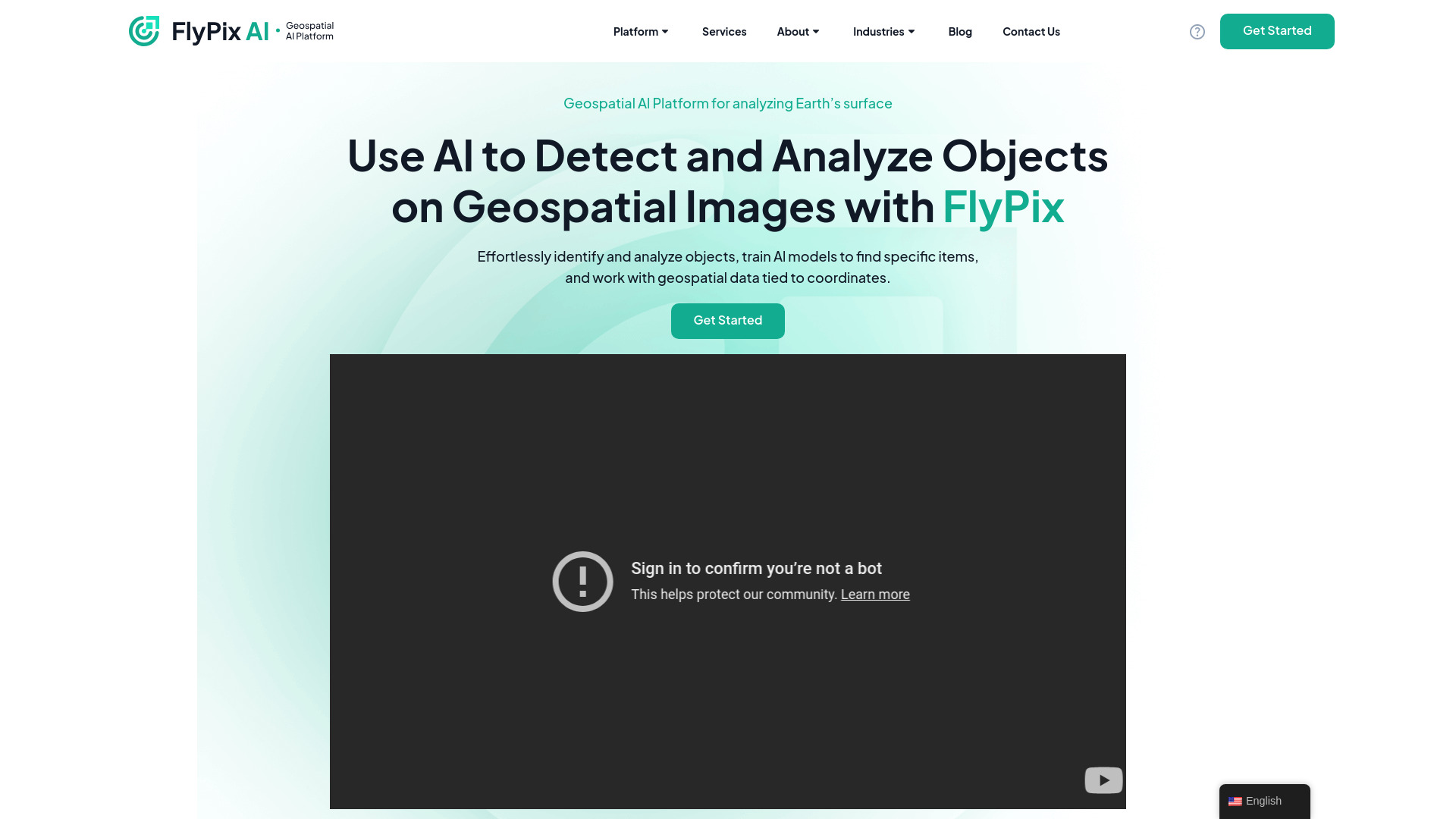
Task: Click the Get Started header button
Action: point(1277,31)
